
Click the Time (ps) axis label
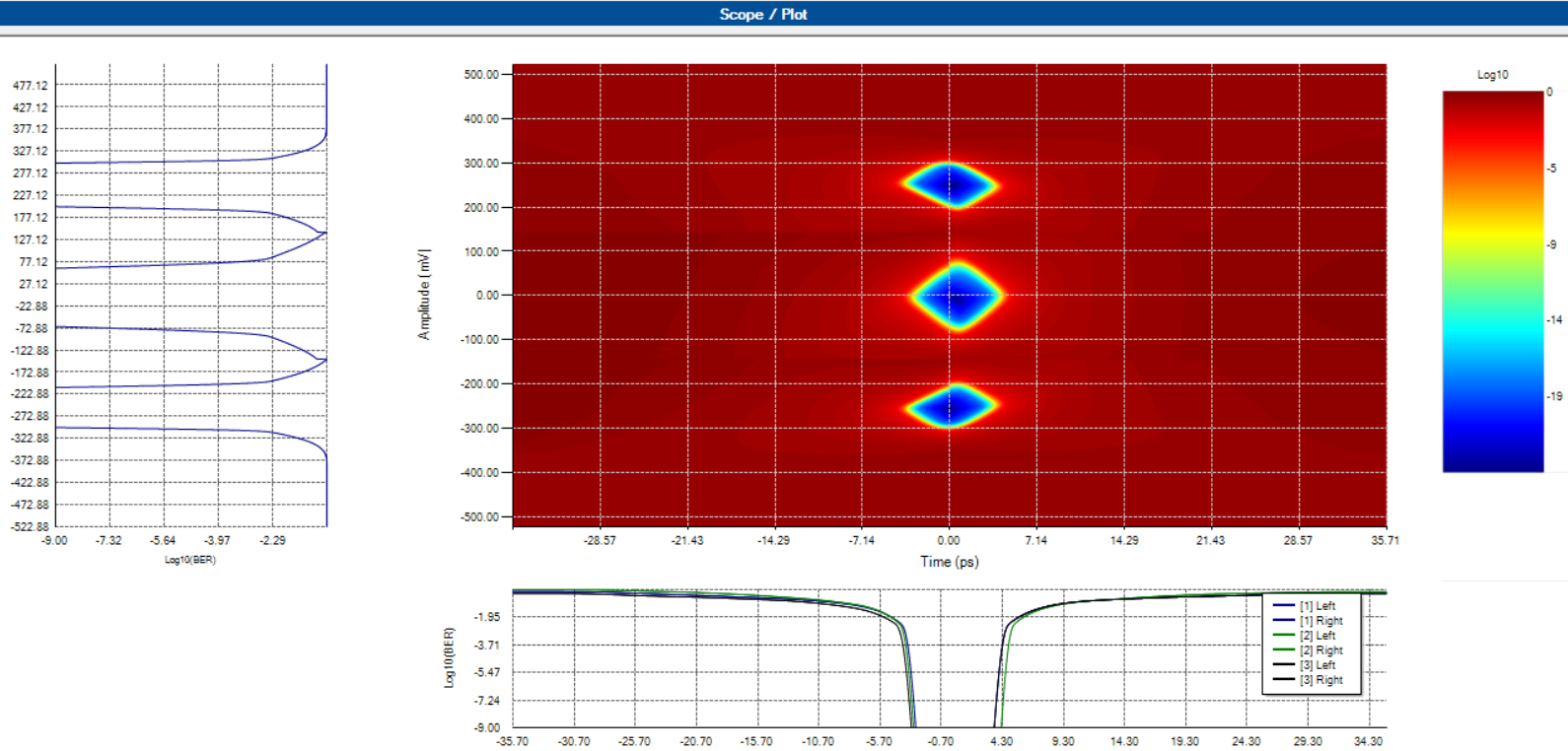click(x=949, y=562)
